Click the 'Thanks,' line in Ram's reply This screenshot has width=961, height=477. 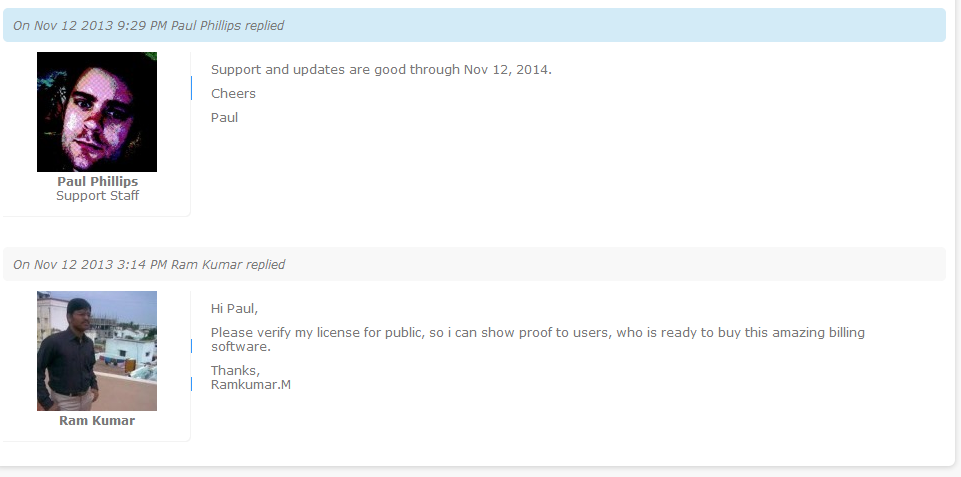point(235,370)
